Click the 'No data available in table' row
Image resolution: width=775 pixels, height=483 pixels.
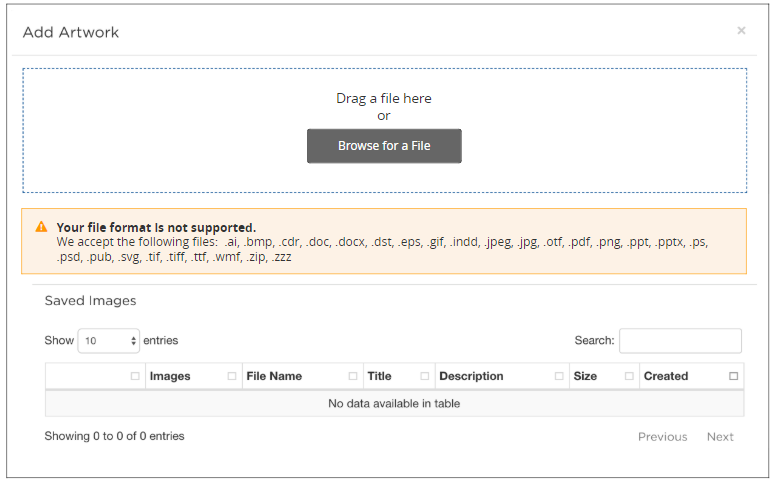point(394,404)
